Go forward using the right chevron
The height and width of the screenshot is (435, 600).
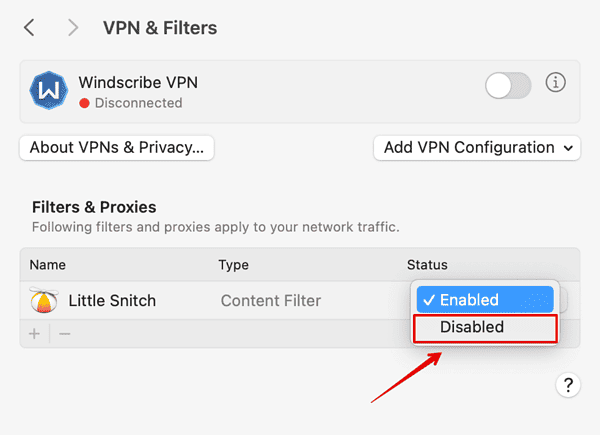72,28
